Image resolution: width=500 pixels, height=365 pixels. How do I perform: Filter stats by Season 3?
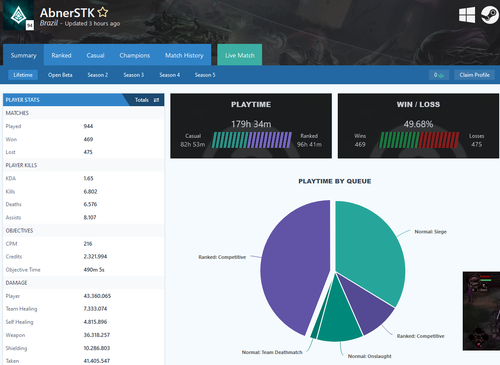[134, 75]
